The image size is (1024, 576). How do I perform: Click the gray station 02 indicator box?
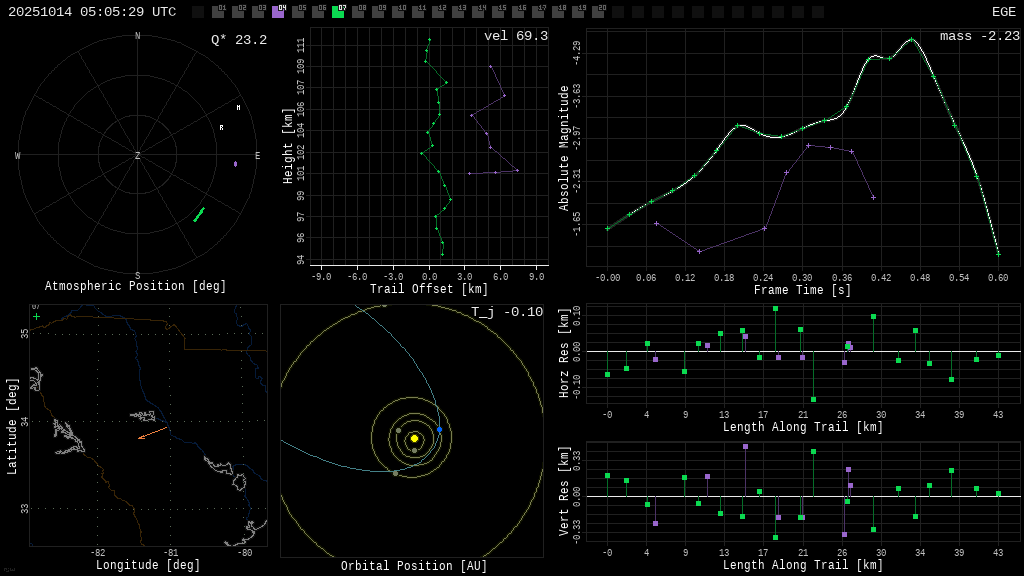(238, 12)
